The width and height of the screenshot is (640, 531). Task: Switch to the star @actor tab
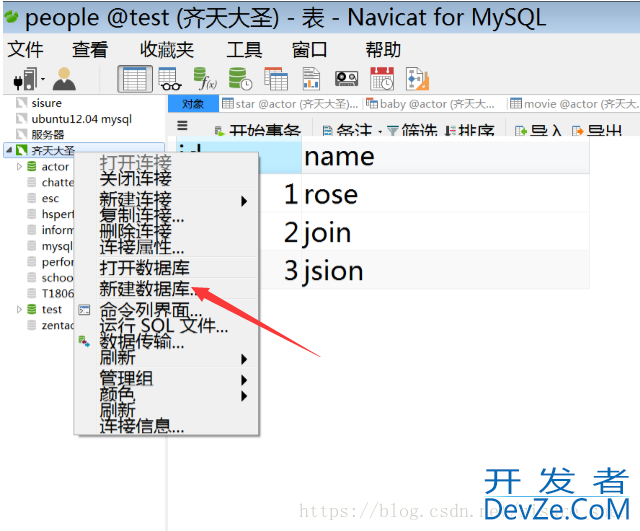(x=290, y=104)
